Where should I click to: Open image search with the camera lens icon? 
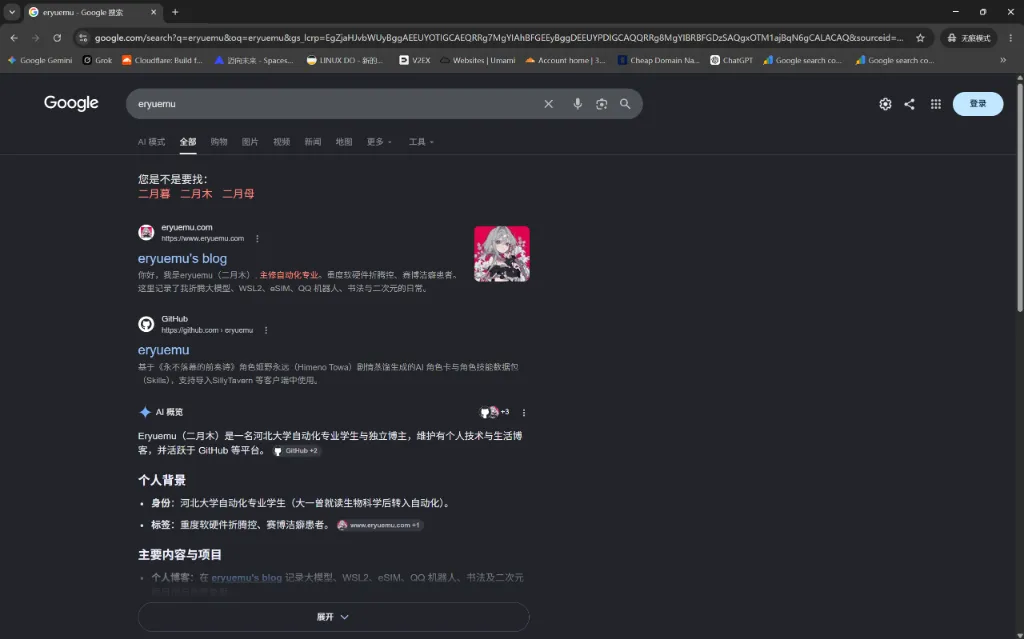click(601, 104)
